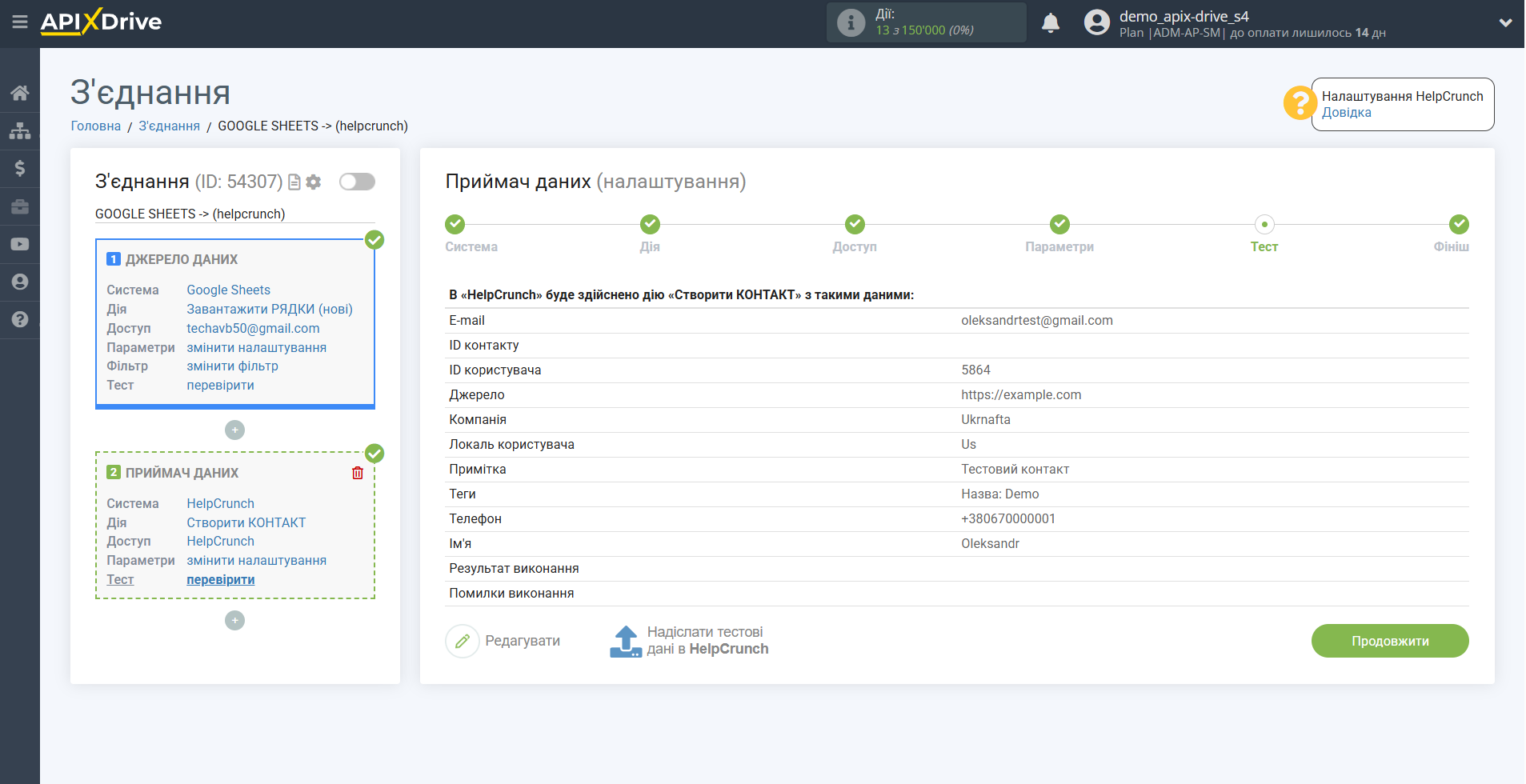
Task: Click the Редагувати pencil icon
Action: pos(463,642)
